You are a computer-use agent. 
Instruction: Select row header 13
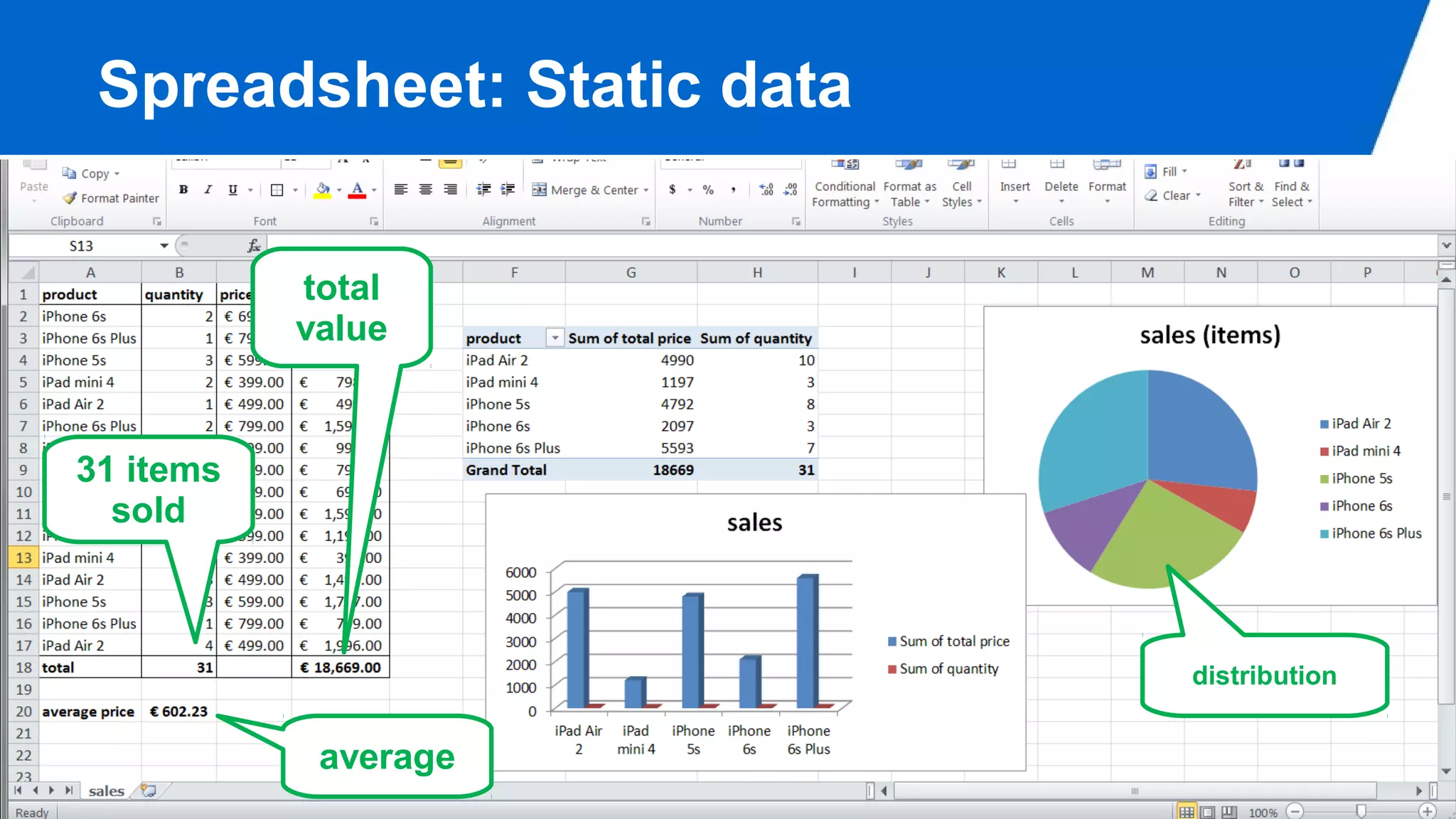(x=23, y=558)
